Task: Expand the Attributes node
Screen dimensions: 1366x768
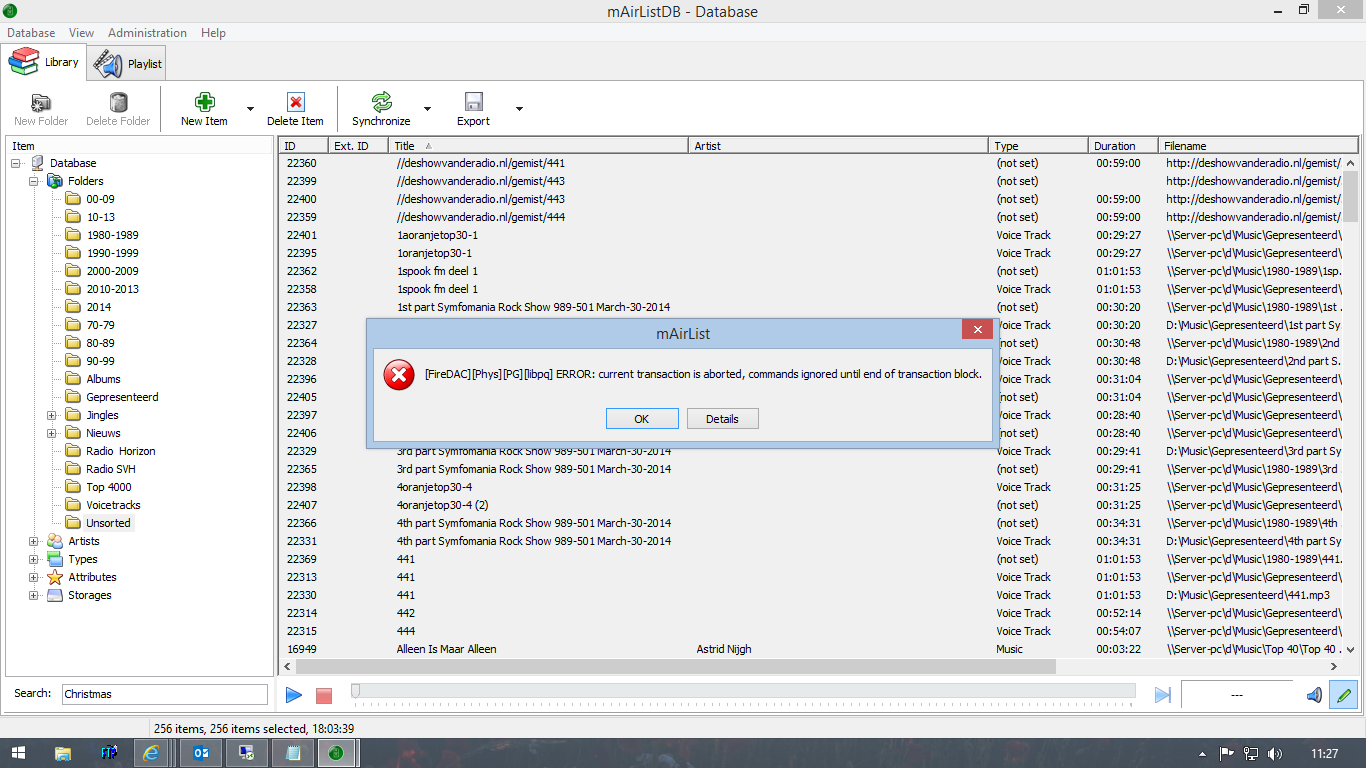Action: [34, 577]
